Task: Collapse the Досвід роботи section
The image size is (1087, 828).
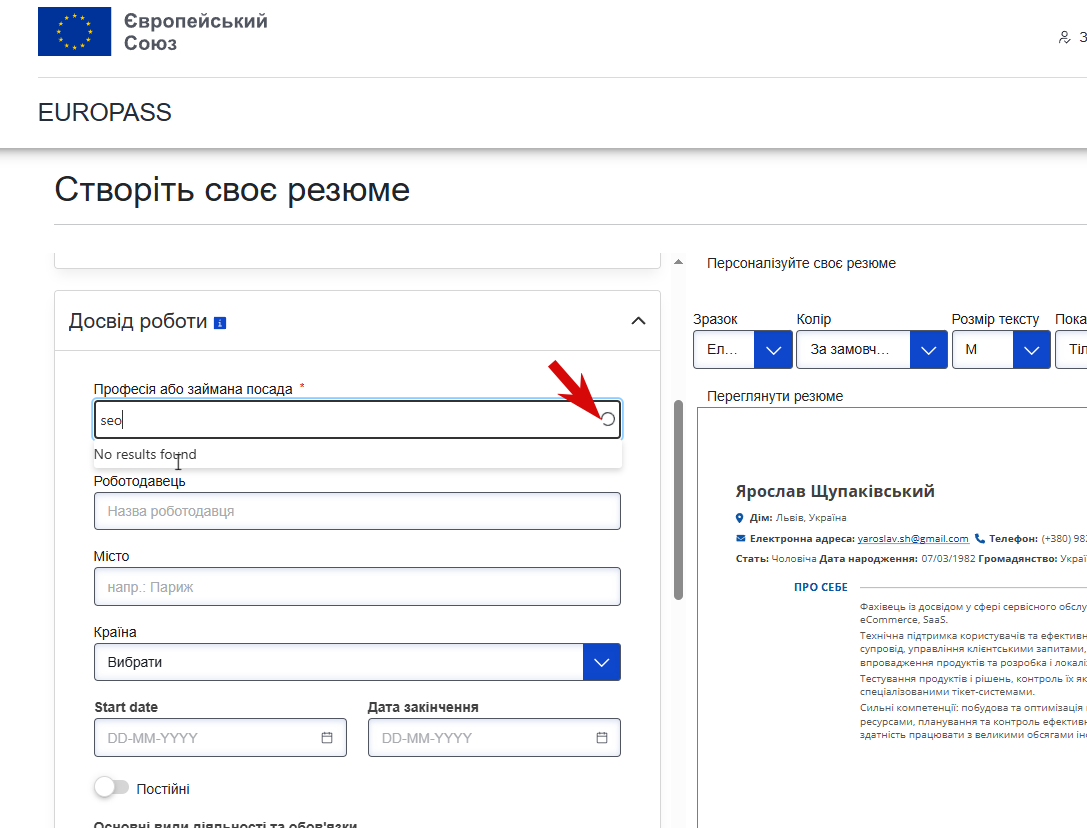Action: point(638,320)
